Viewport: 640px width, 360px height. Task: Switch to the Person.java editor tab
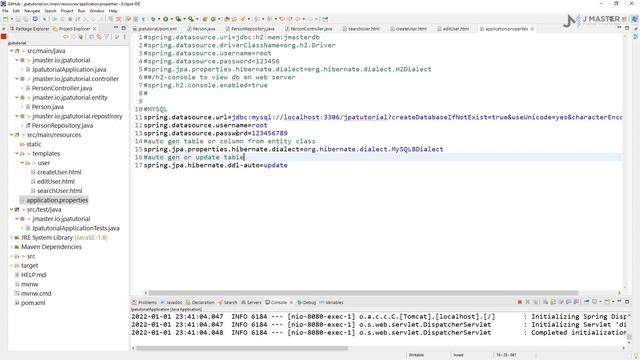tap(201, 29)
